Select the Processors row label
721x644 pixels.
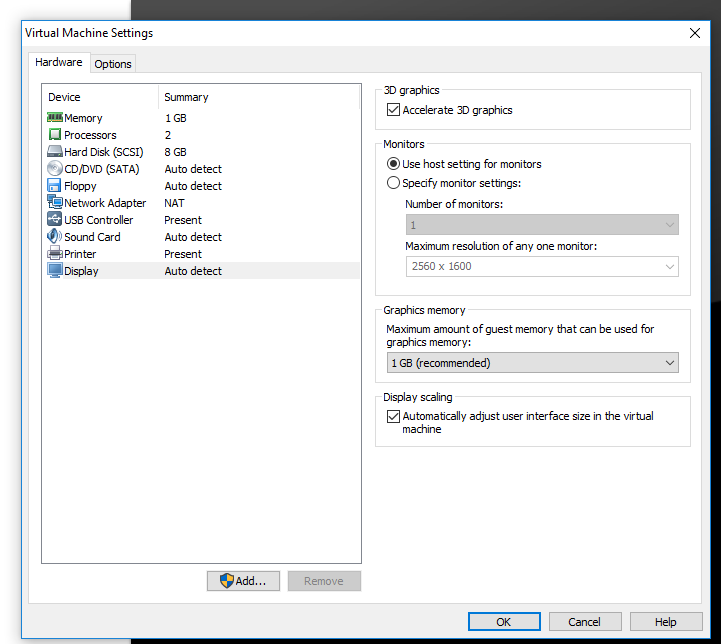point(90,135)
